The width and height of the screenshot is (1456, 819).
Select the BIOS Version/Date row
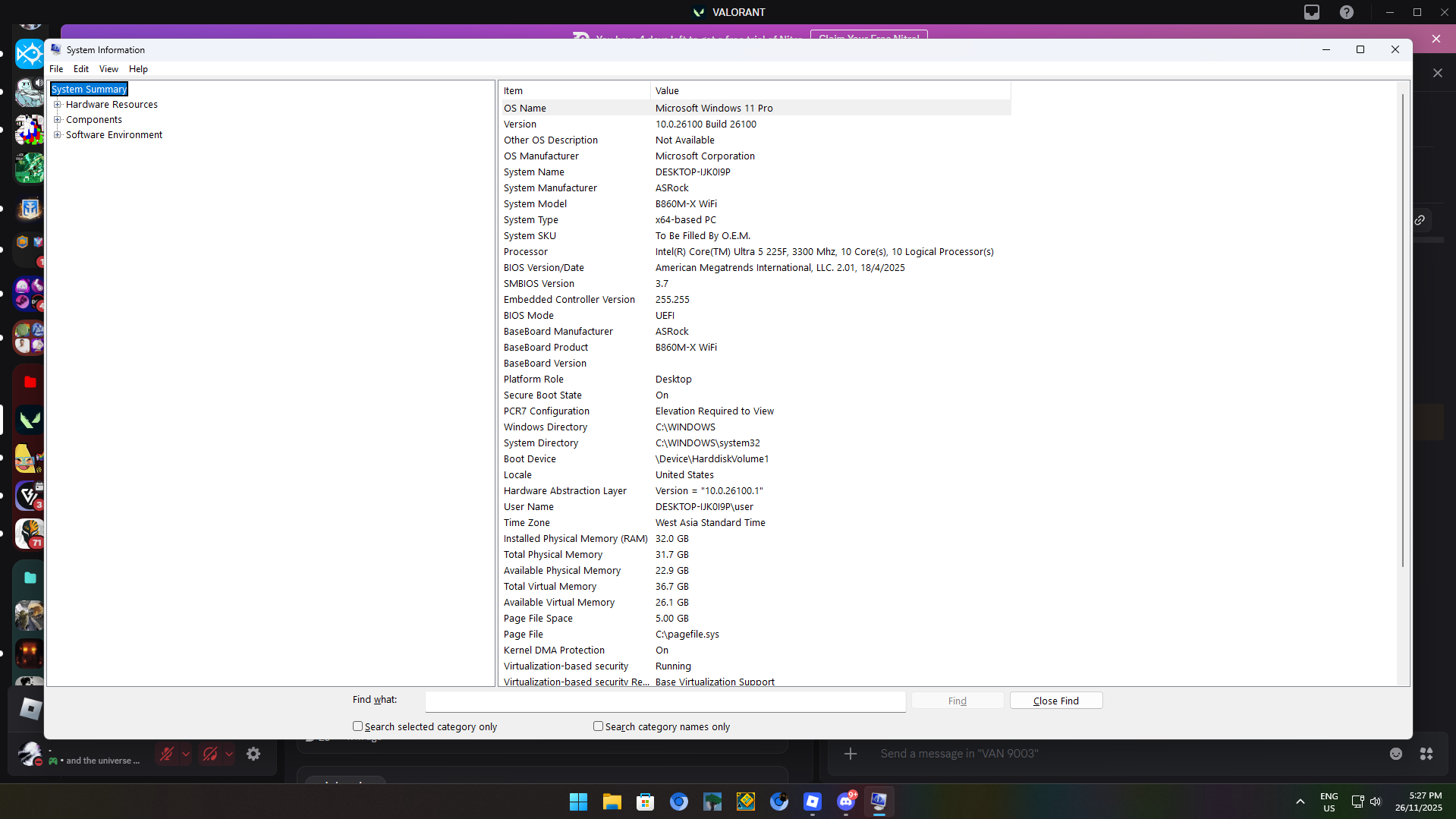[756, 268]
